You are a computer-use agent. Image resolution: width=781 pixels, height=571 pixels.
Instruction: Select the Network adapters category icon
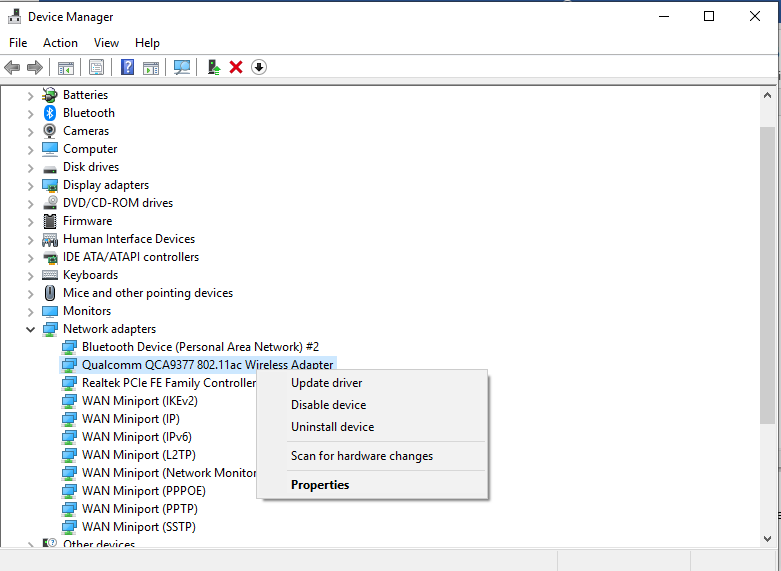pyautogui.click(x=50, y=329)
